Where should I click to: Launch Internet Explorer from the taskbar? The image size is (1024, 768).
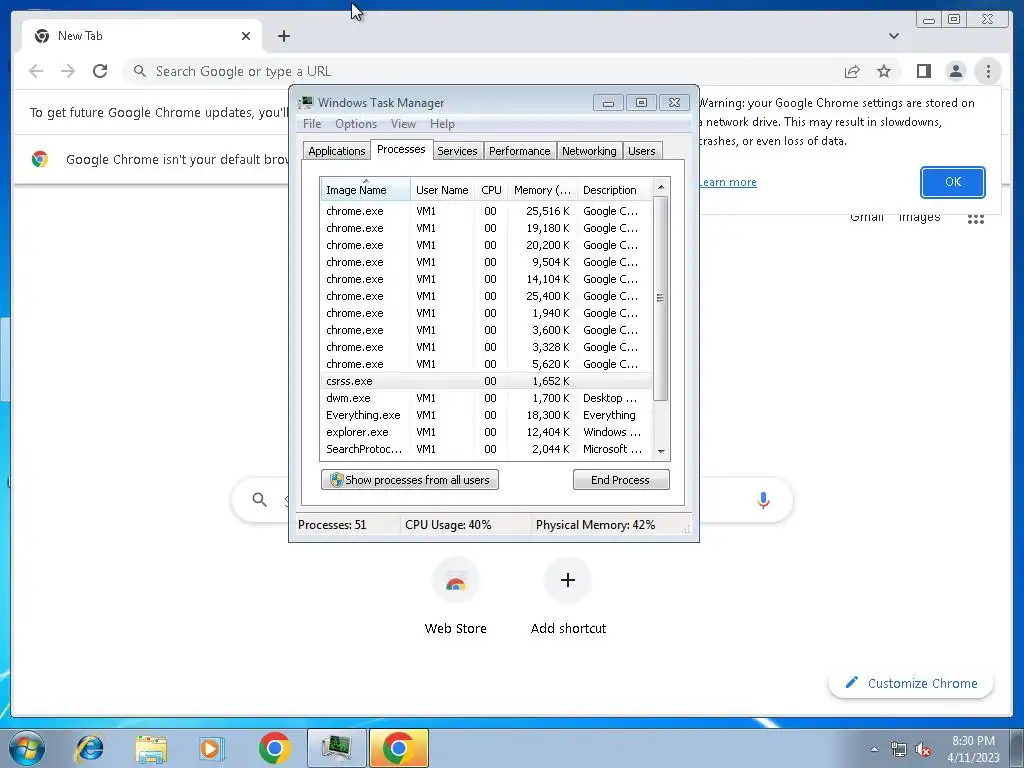pyautogui.click(x=89, y=748)
